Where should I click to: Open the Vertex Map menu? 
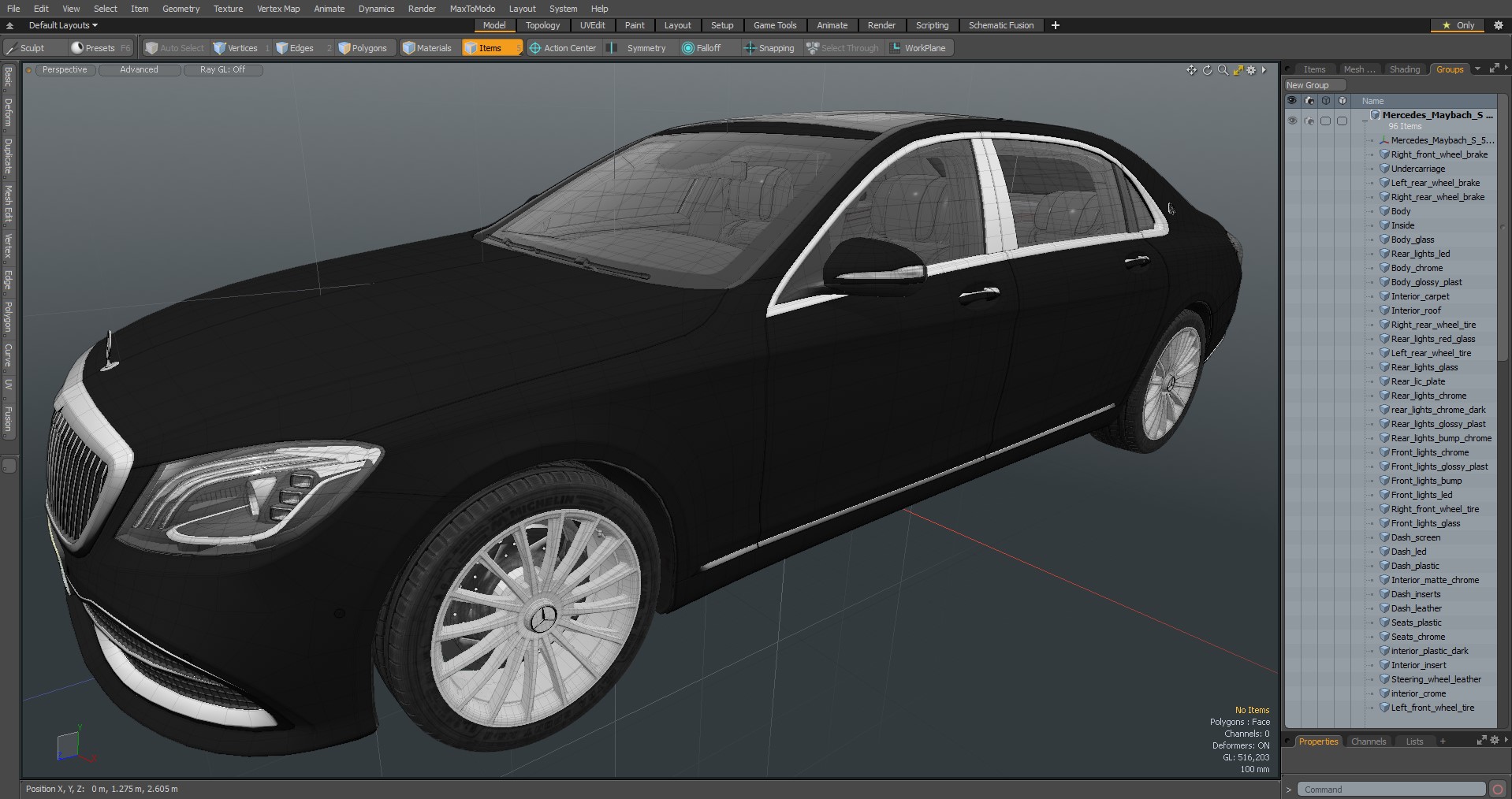(278, 9)
